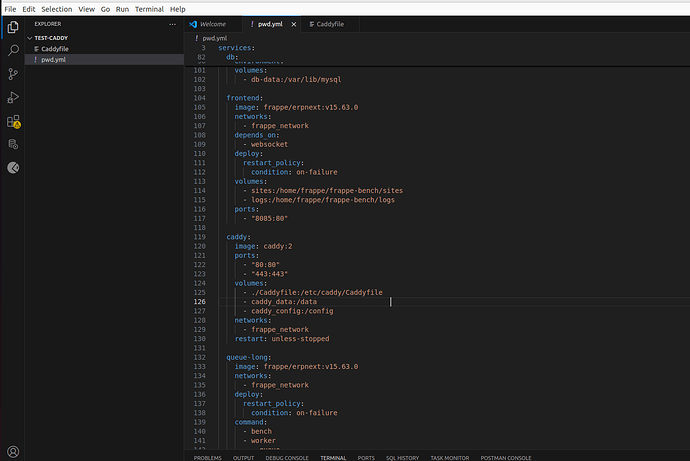This screenshot has width=690, height=461.
Task: Open the OUTPUT panel tab
Action: click(x=243, y=458)
